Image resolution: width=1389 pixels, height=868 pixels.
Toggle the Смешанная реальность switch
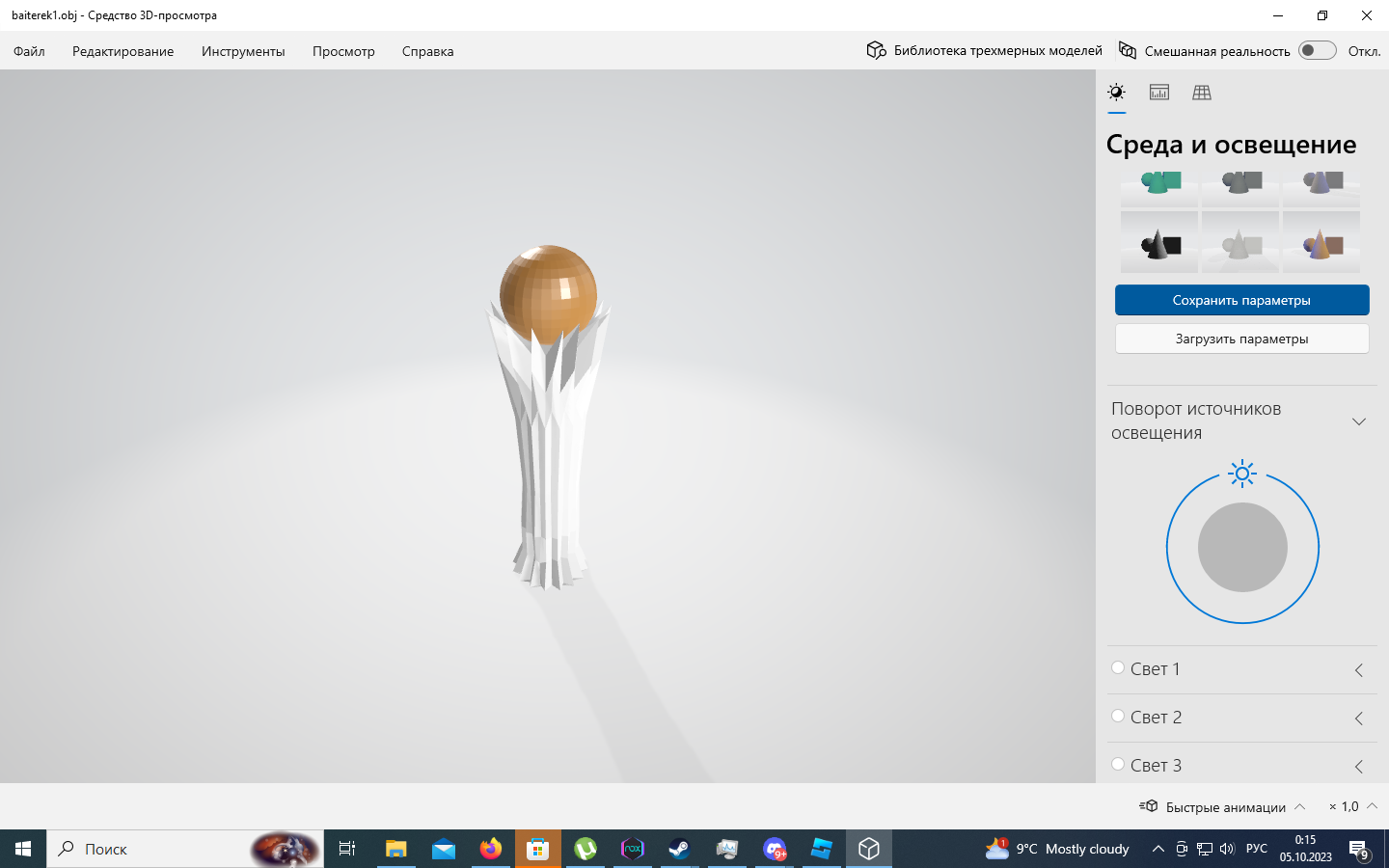point(1317,50)
